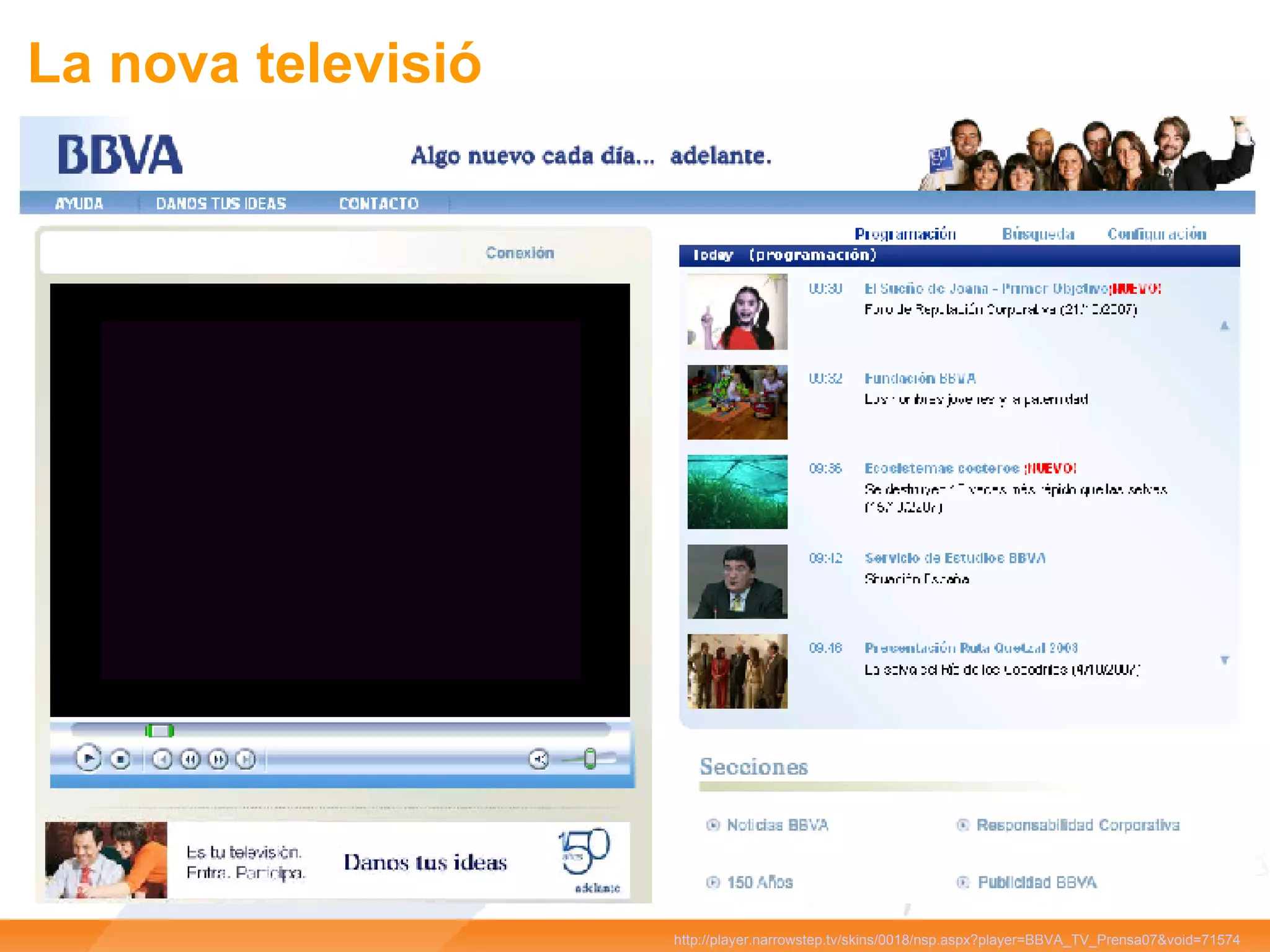Screen dimensions: 1270x952
Task: Open Responsabilidad Corporativa section
Action: point(1078,825)
